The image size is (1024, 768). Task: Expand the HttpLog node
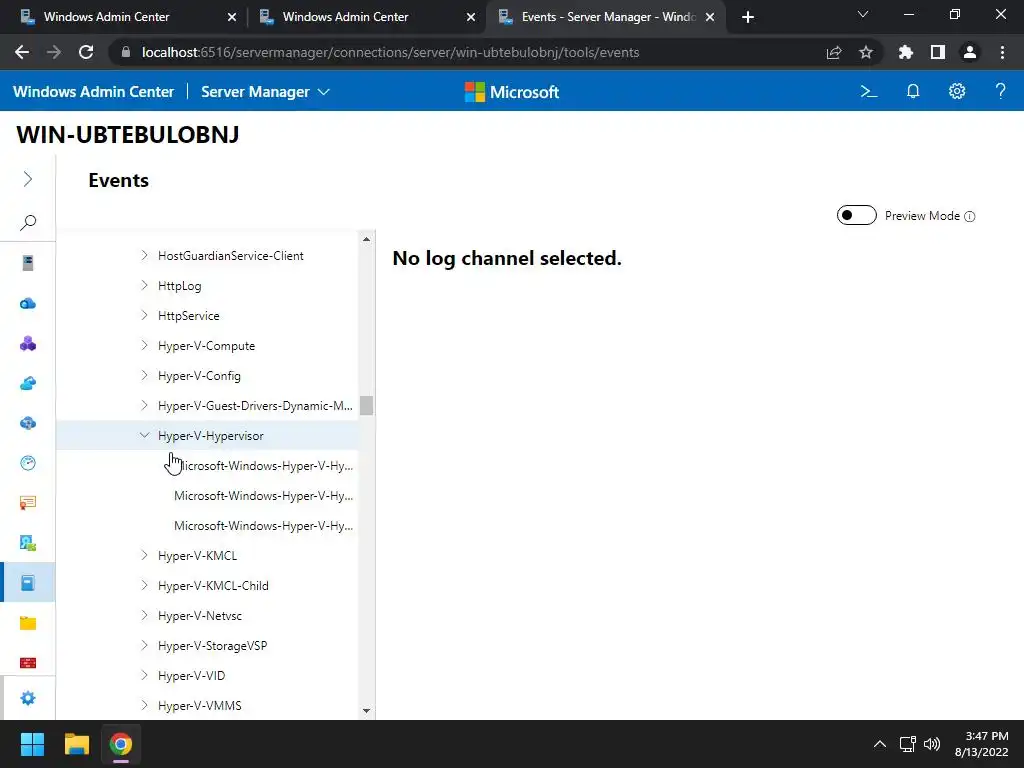[x=144, y=285]
